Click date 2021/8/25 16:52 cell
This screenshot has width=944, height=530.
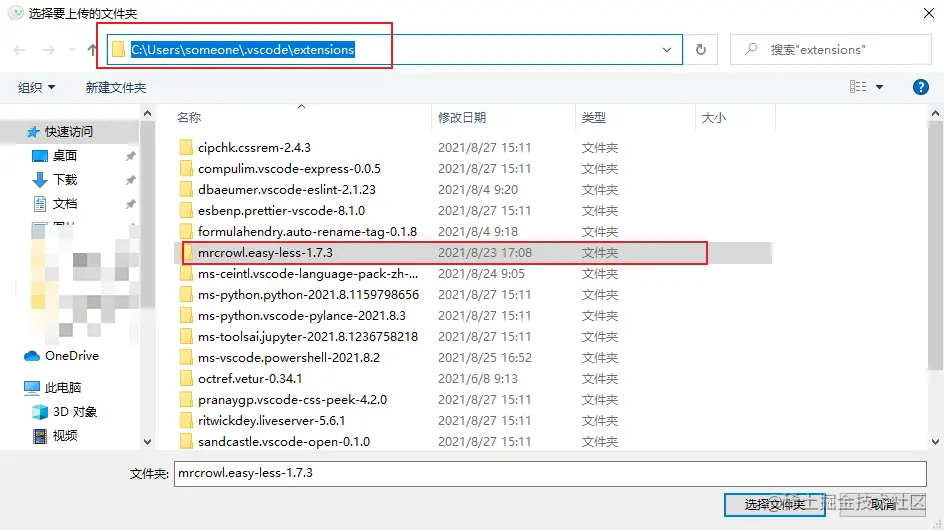(485, 358)
